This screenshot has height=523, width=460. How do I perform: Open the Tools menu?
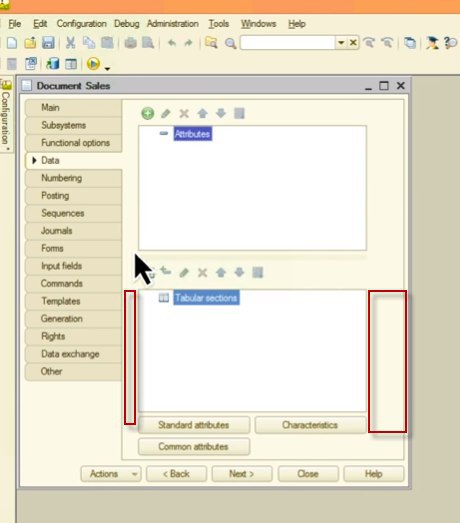click(x=219, y=24)
